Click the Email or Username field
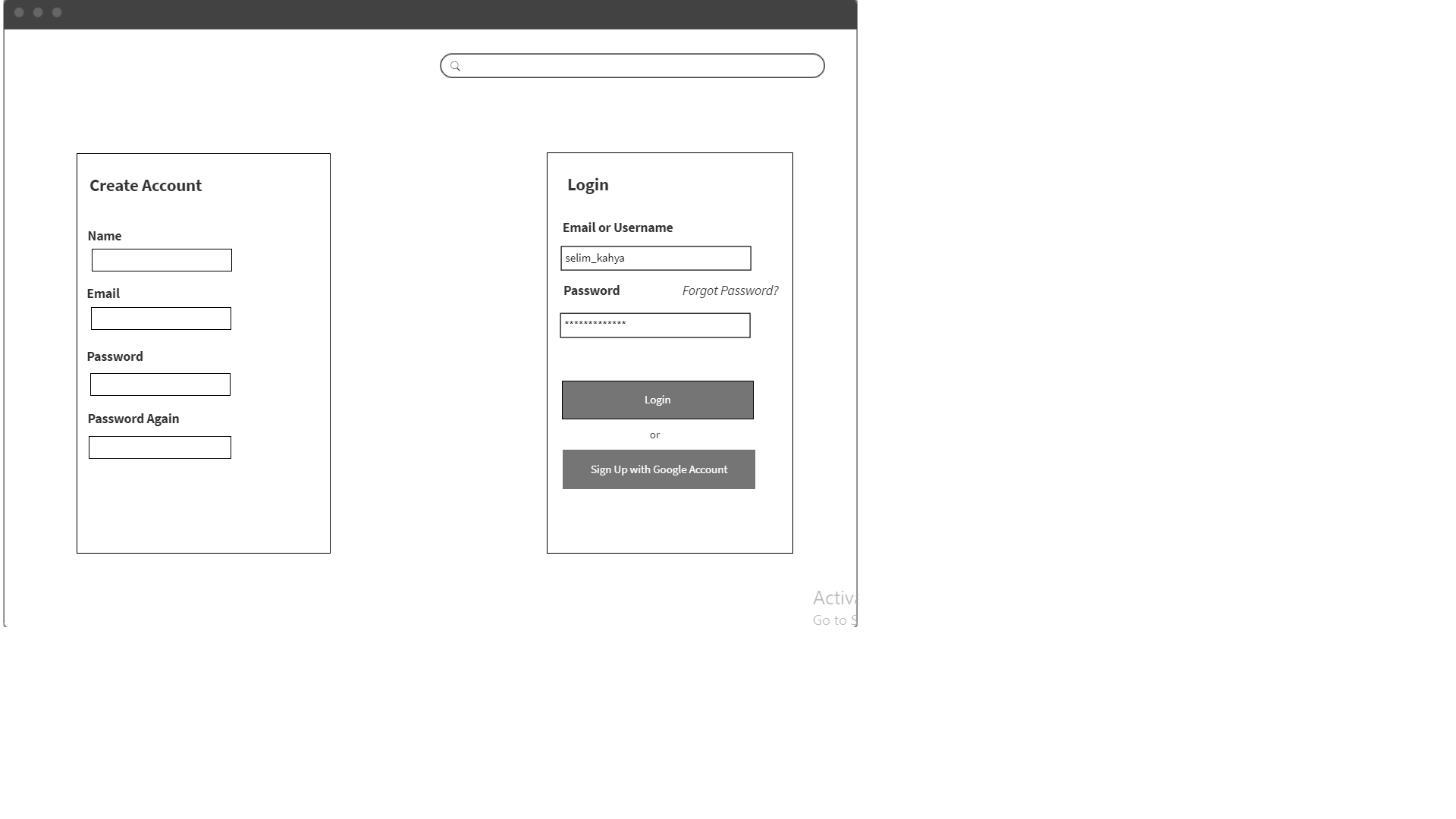Screen dimensions: 1456x819 click(656, 257)
